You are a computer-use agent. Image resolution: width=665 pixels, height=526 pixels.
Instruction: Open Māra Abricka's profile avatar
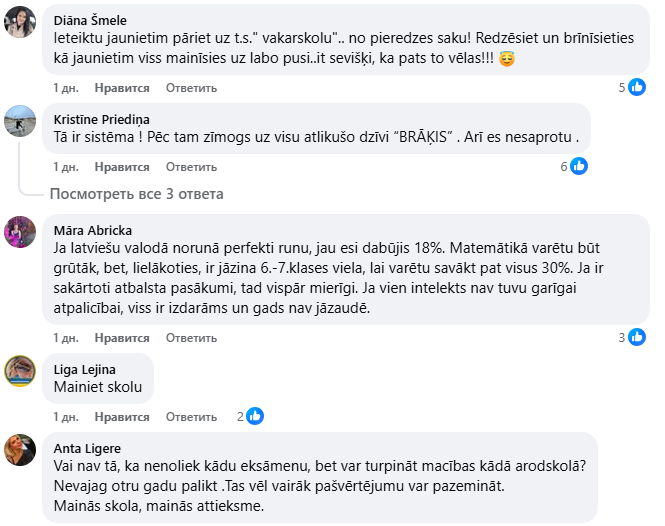(21, 231)
